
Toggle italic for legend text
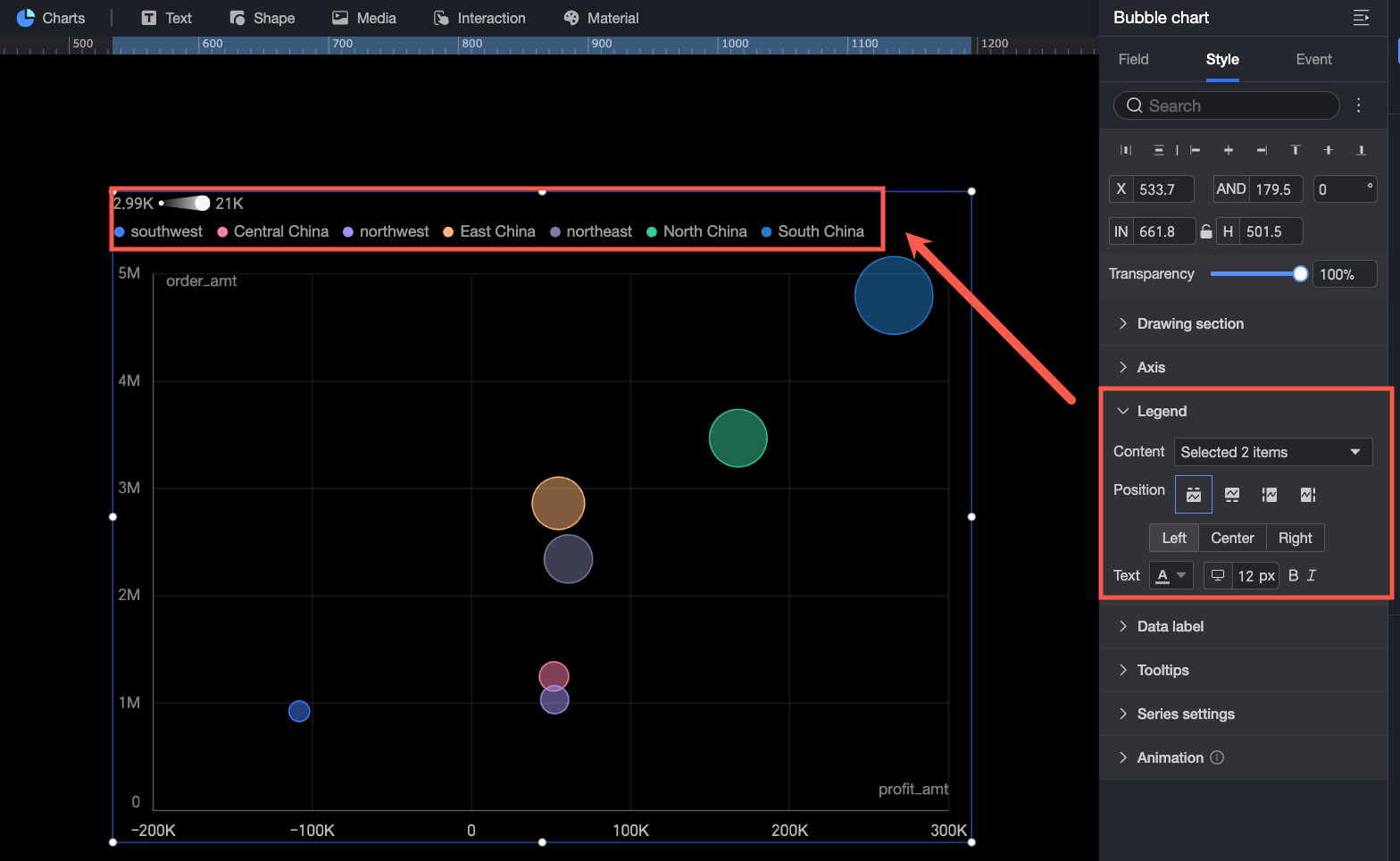1312,575
